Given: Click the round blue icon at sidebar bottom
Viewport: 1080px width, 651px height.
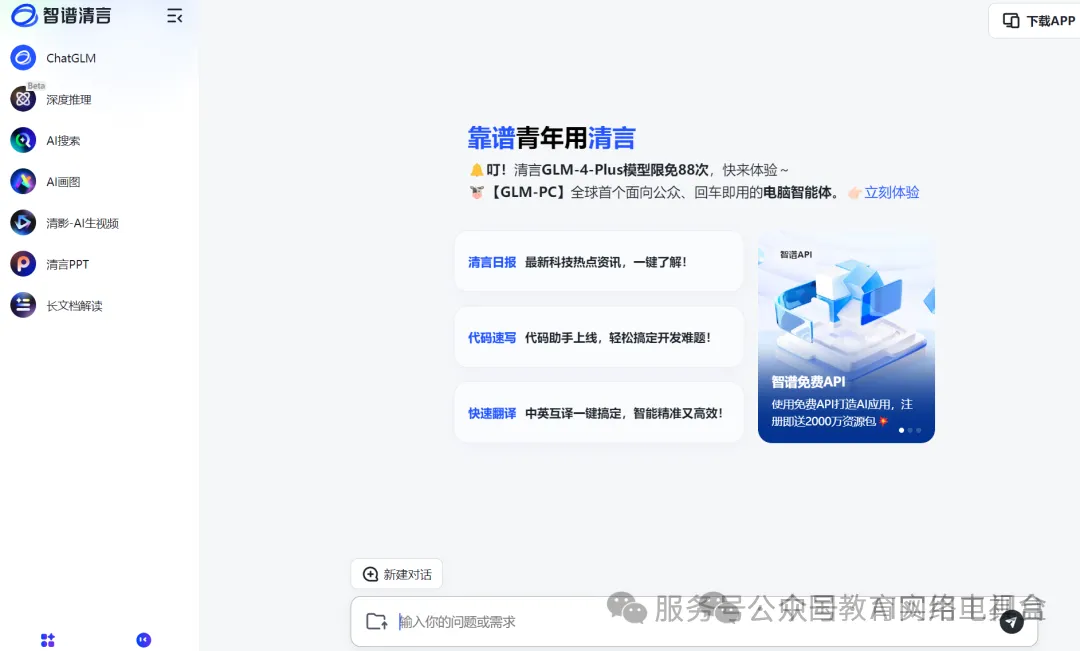Looking at the screenshot, I should tap(143, 640).
